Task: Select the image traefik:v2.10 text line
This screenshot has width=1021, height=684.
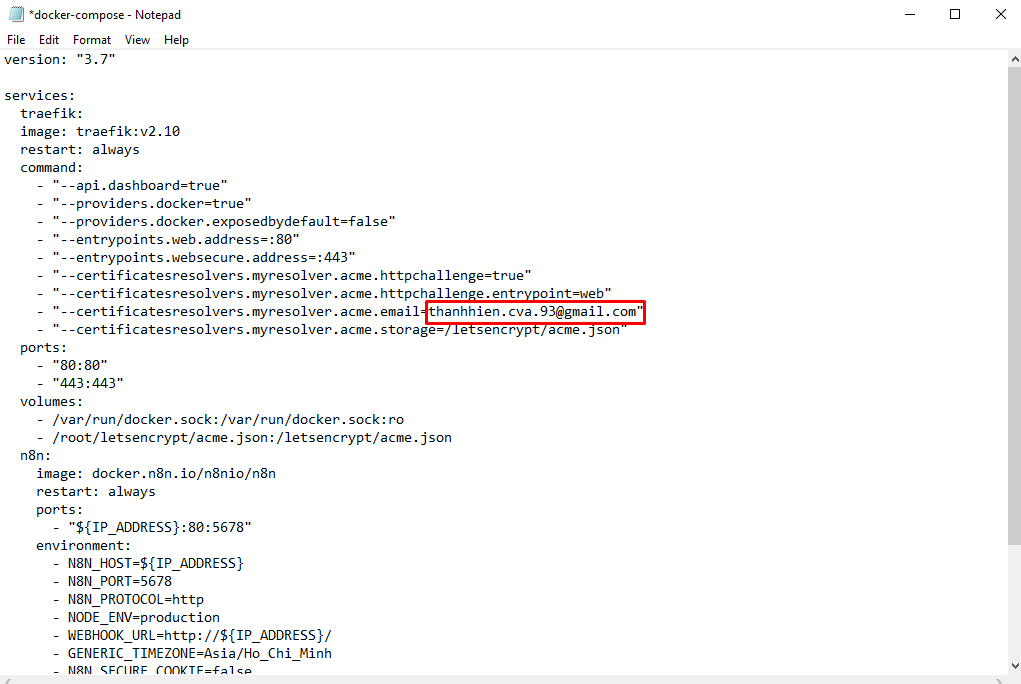Action: (x=101, y=131)
